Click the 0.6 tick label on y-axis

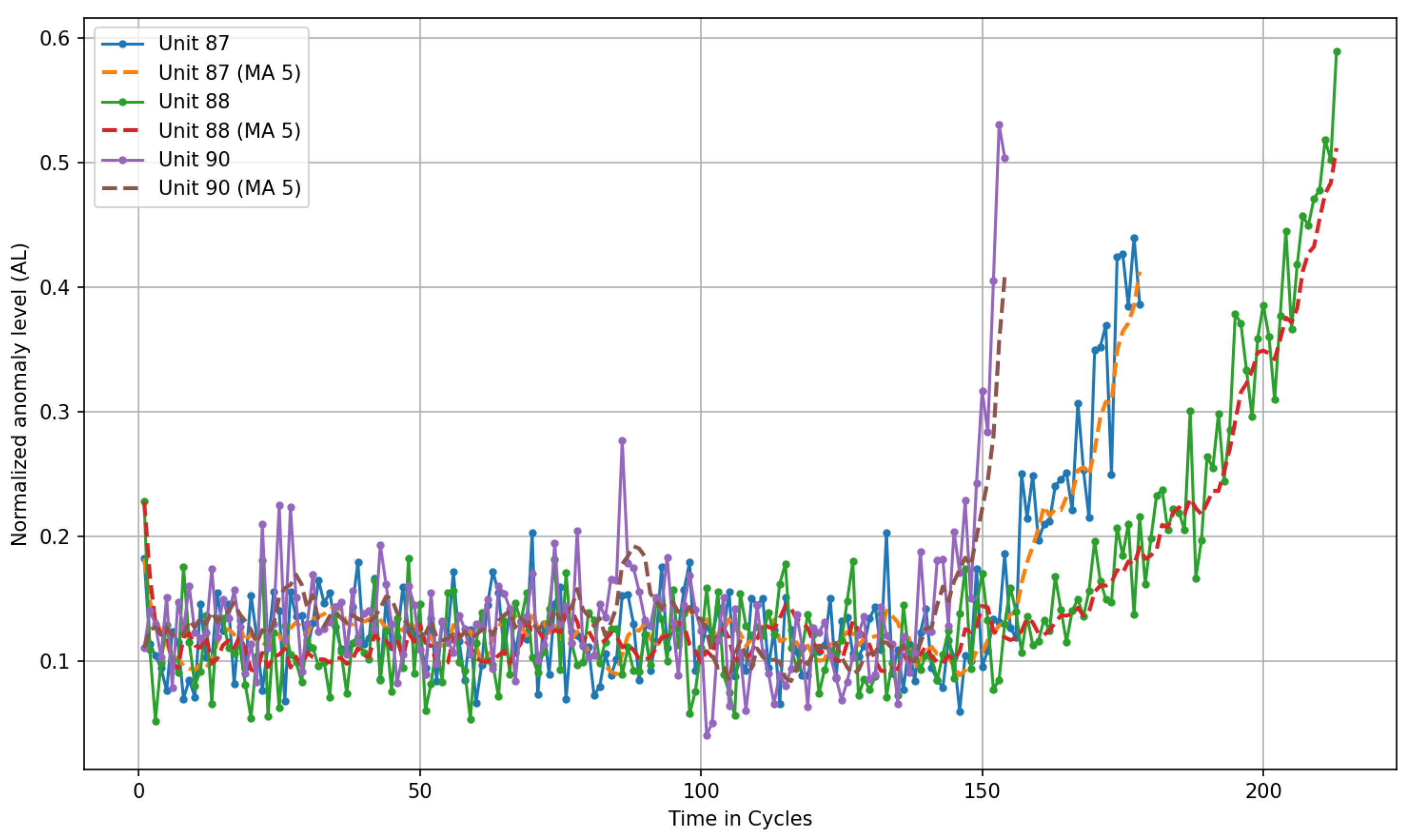pos(54,39)
